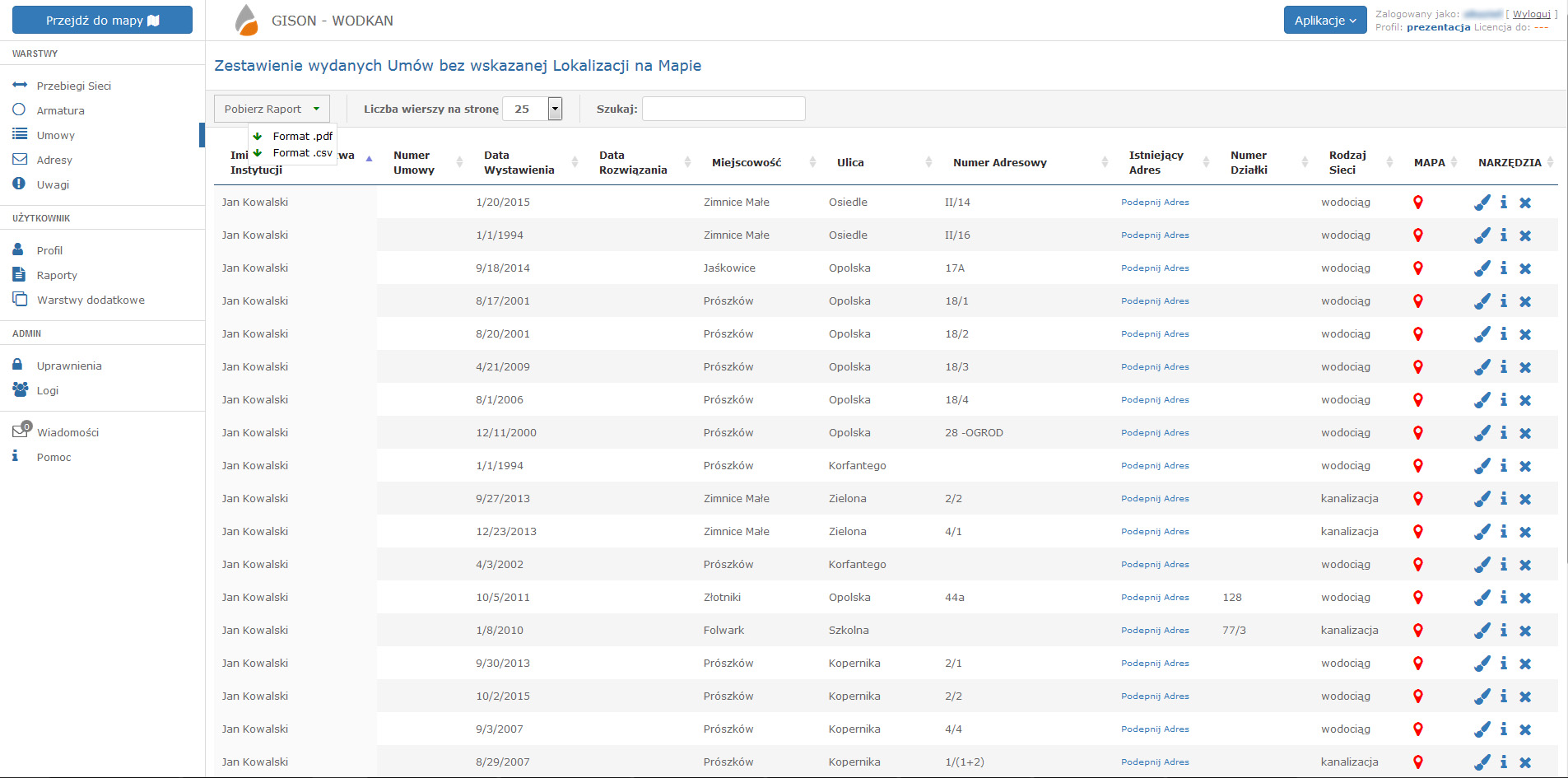Show info for row dated 10/2/2015
Screen dimensions: 1568x778
pos(1504,696)
